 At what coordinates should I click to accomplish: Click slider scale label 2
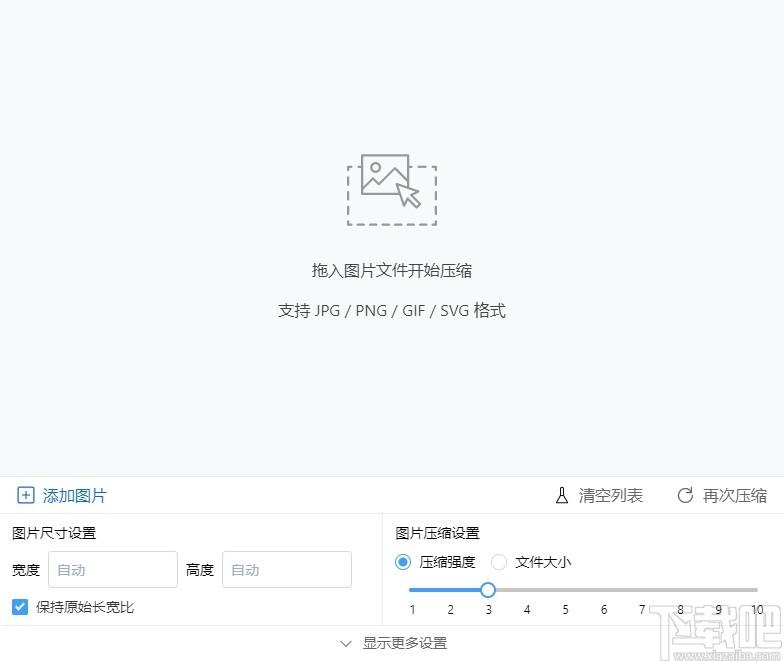coord(450,610)
